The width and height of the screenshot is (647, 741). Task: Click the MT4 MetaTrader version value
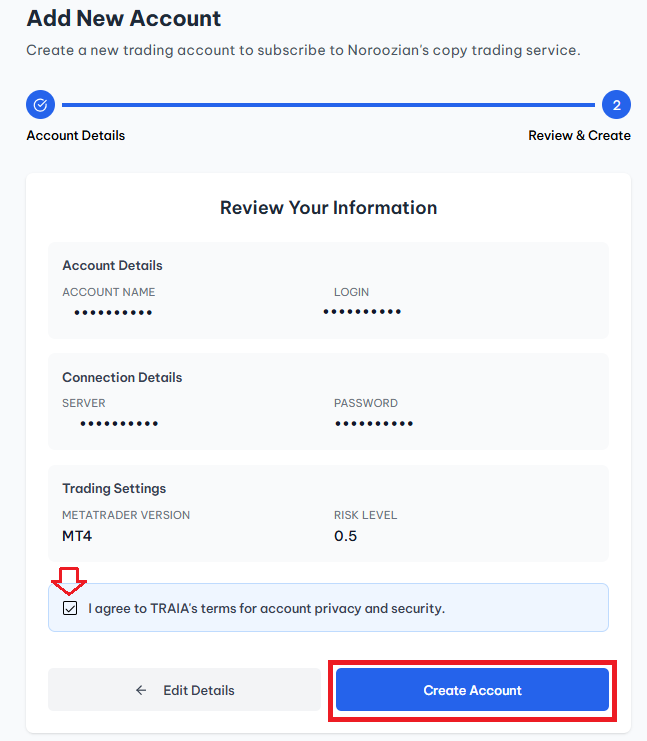pos(80,536)
